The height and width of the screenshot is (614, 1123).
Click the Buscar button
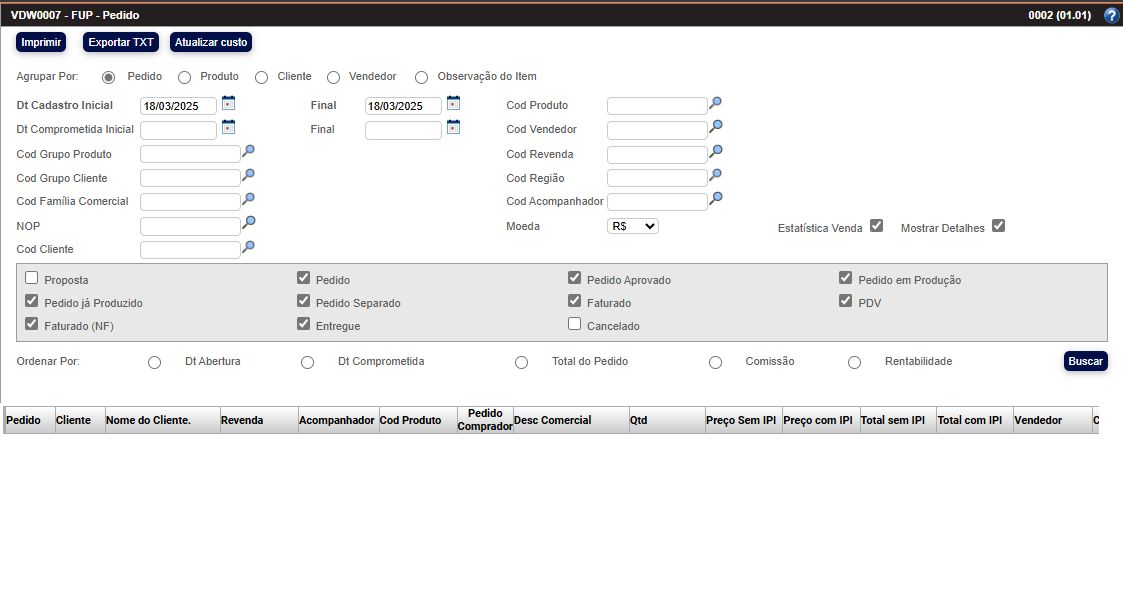click(1085, 361)
